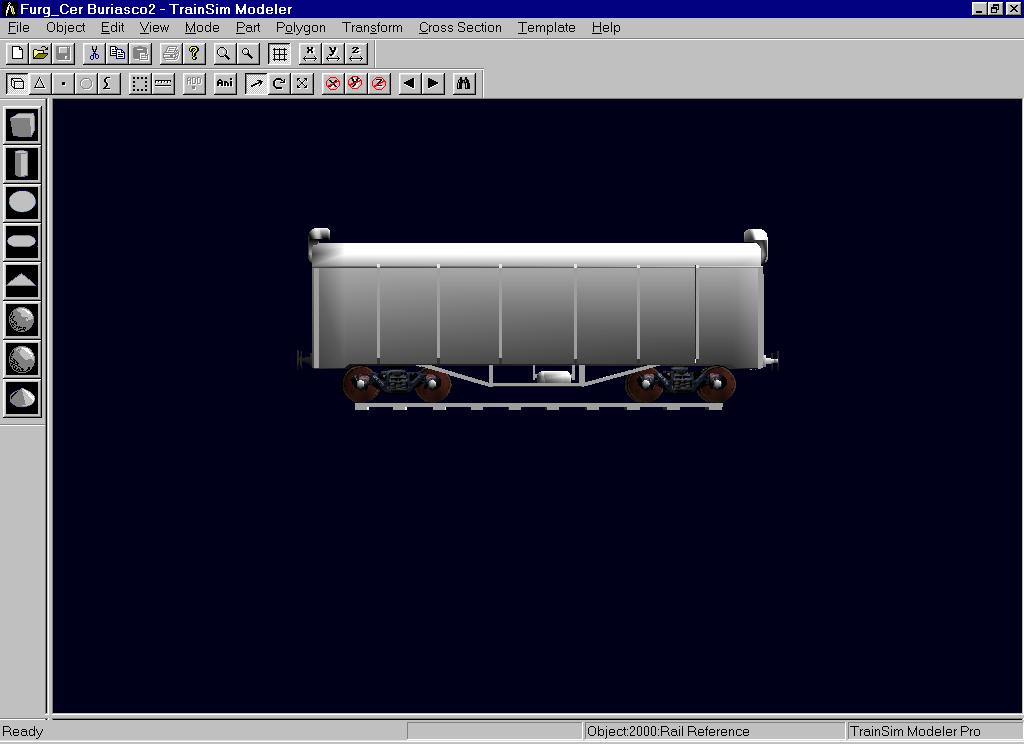Click the binoculars find icon
Viewport: 1024px width, 744px height.
click(x=463, y=83)
